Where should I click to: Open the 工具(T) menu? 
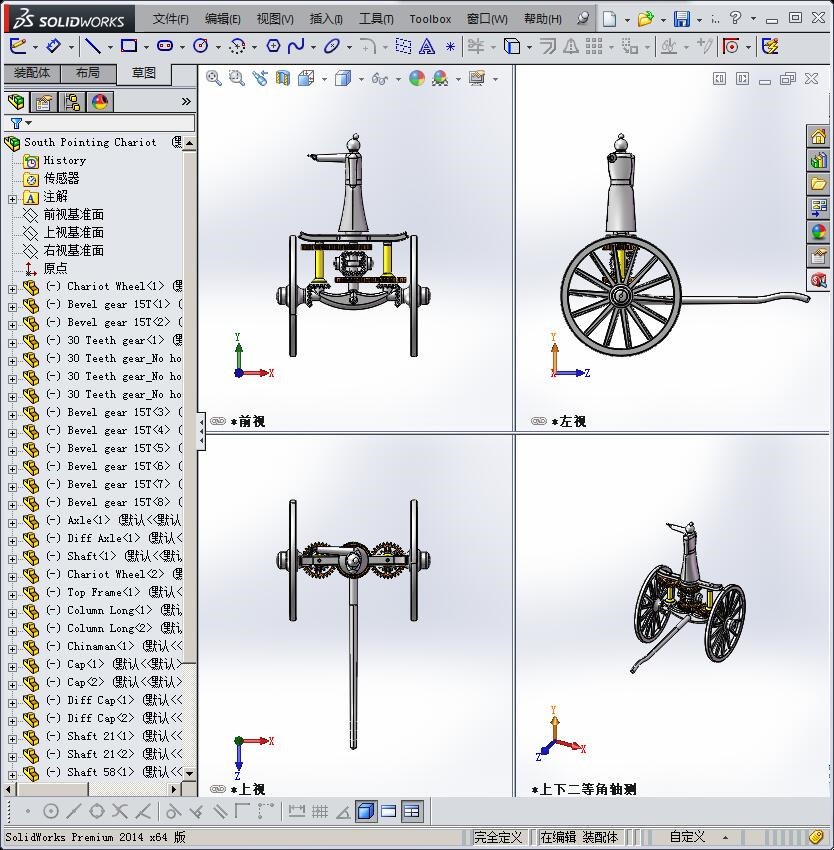pos(376,19)
